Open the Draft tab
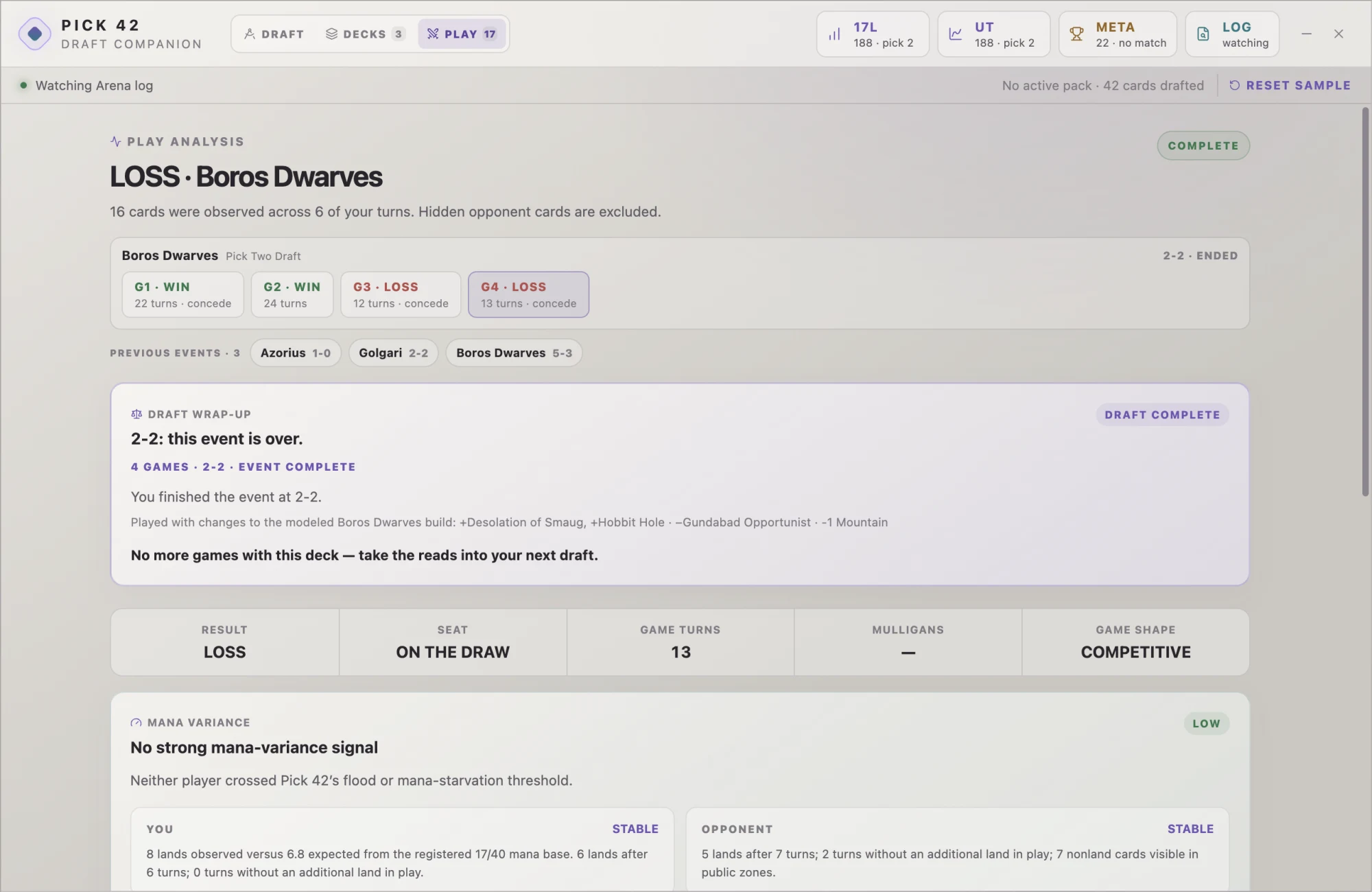 tap(274, 34)
